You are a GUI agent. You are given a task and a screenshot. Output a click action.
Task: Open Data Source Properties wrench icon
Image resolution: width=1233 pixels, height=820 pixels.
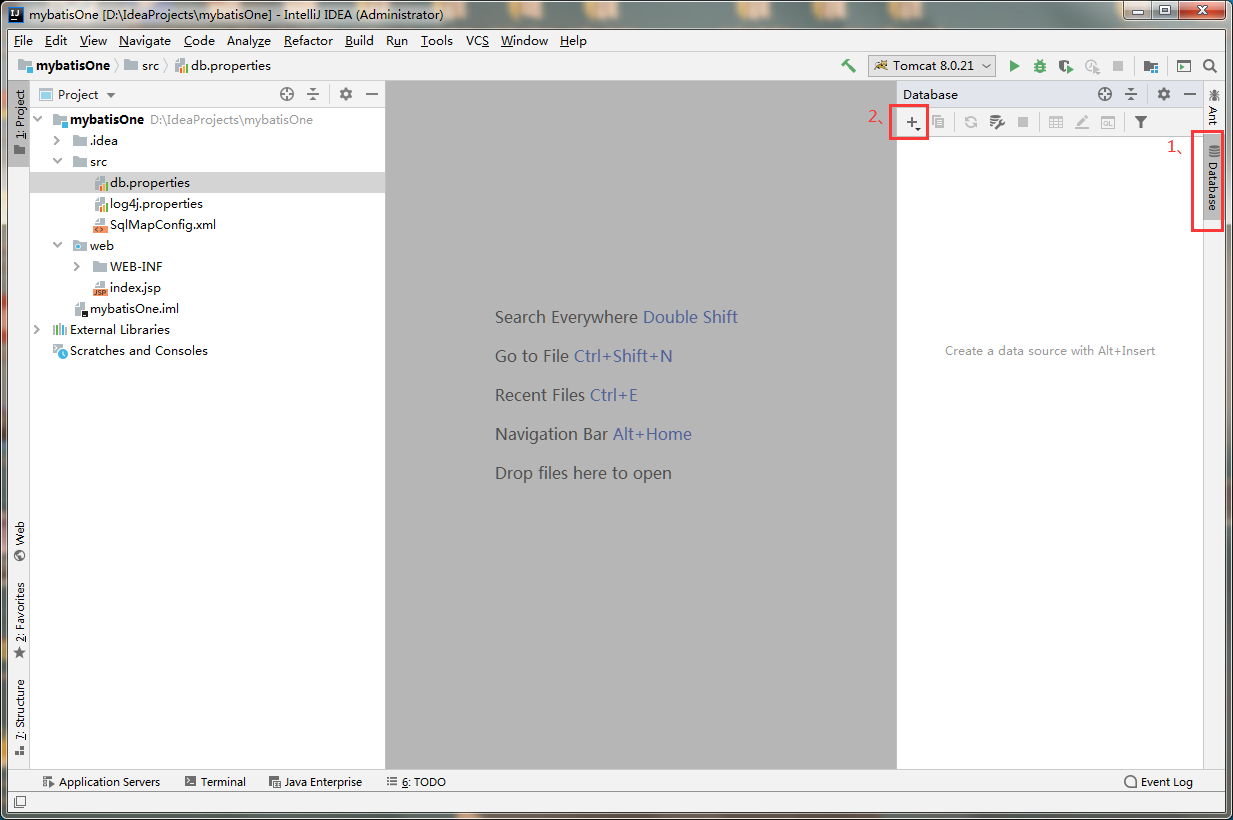[997, 122]
